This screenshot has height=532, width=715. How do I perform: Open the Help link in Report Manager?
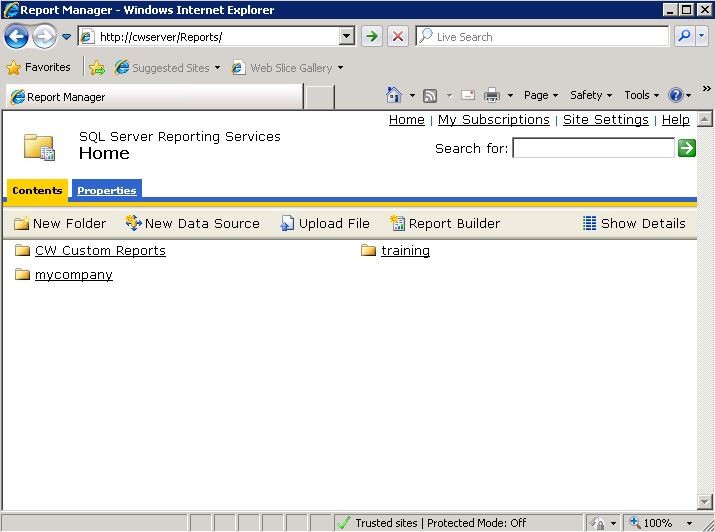pyautogui.click(x=676, y=119)
